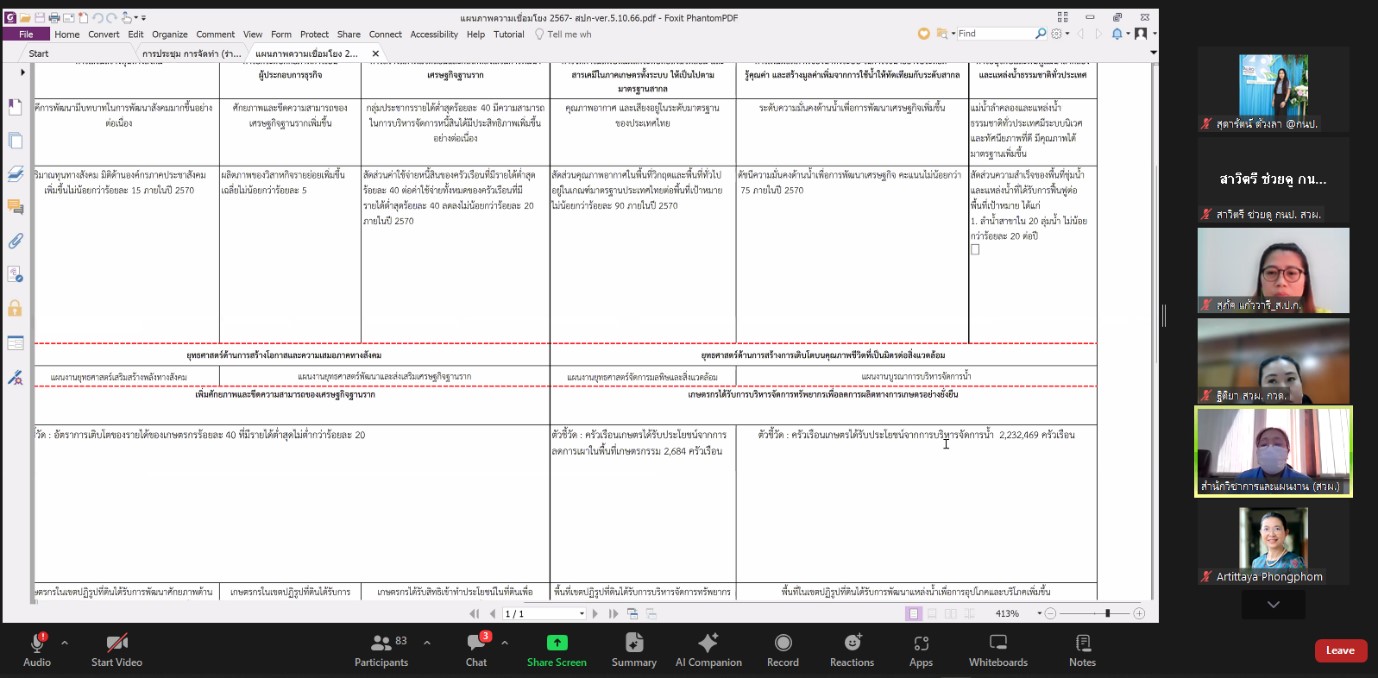
Task: Open the Zoom Summary button
Action: [634, 650]
